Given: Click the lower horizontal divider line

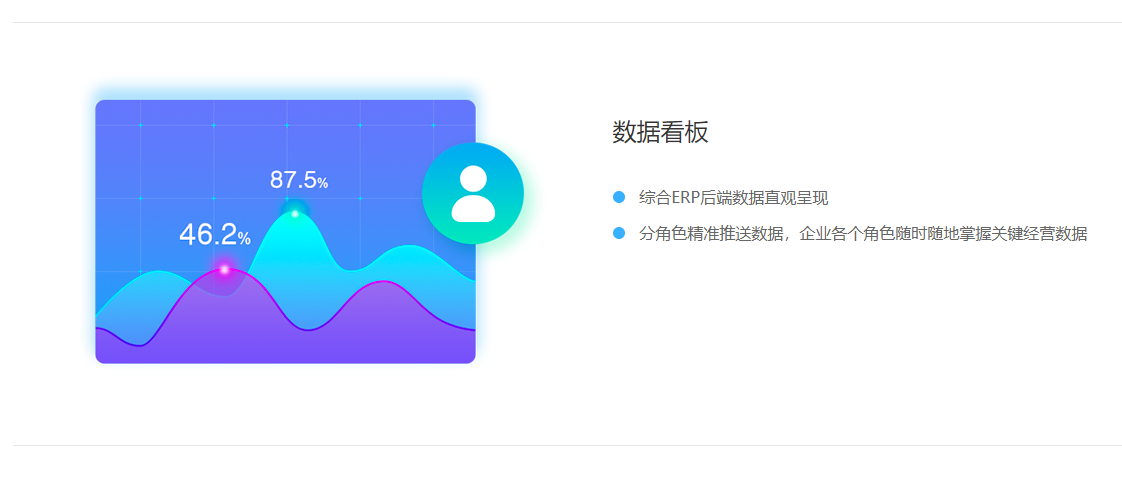Looking at the screenshot, I should click(x=567, y=445).
